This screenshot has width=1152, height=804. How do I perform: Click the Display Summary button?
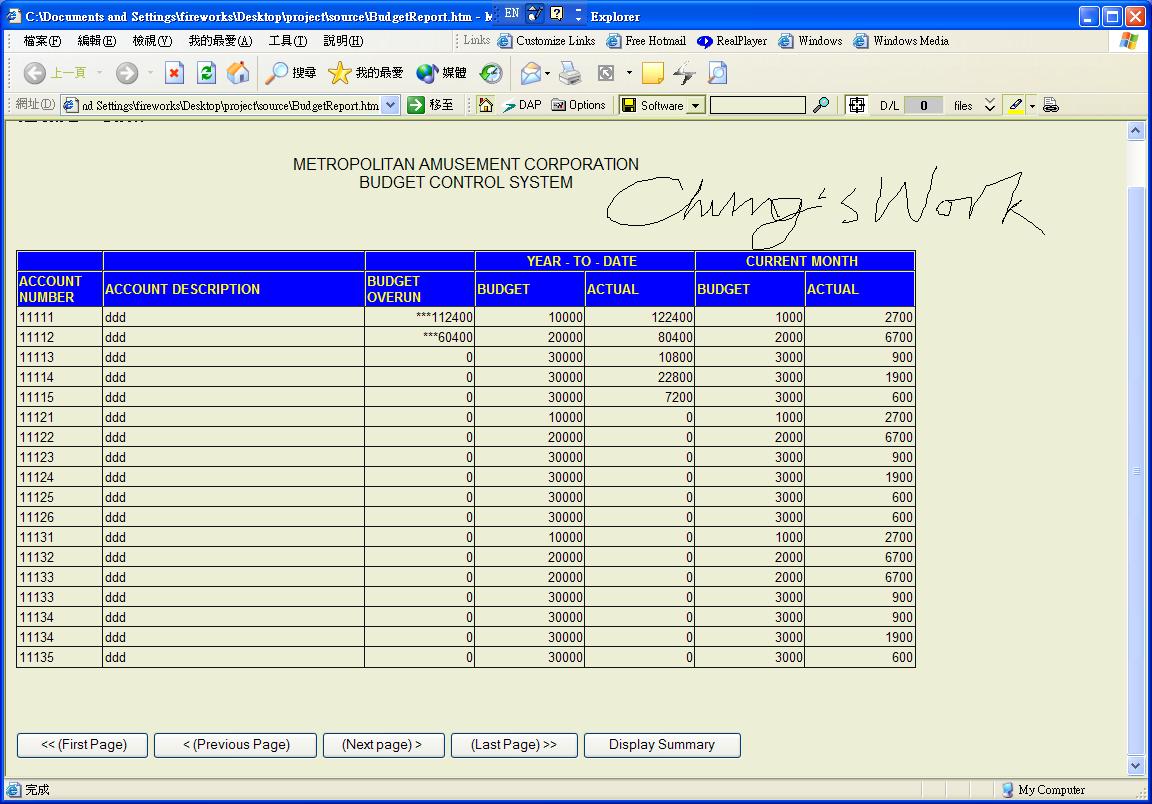tap(662, 745)
